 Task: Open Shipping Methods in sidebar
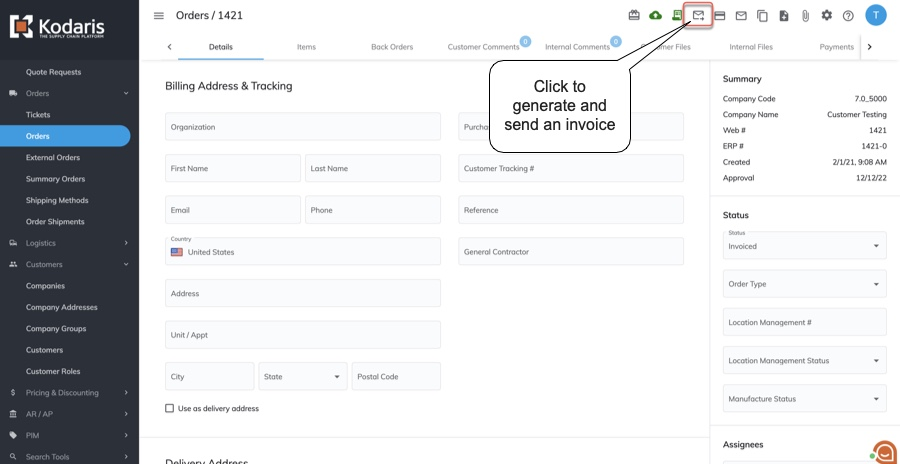(57, 200)
